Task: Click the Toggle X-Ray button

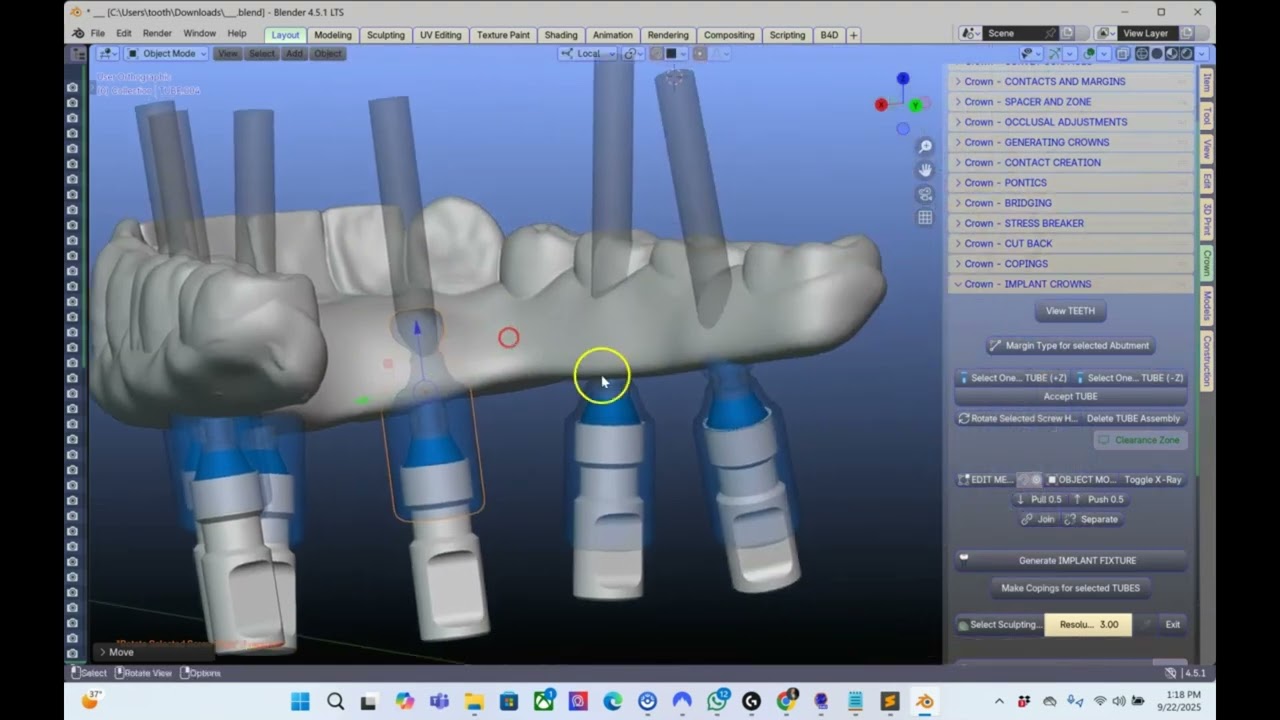Action: tap(1152, 480)
